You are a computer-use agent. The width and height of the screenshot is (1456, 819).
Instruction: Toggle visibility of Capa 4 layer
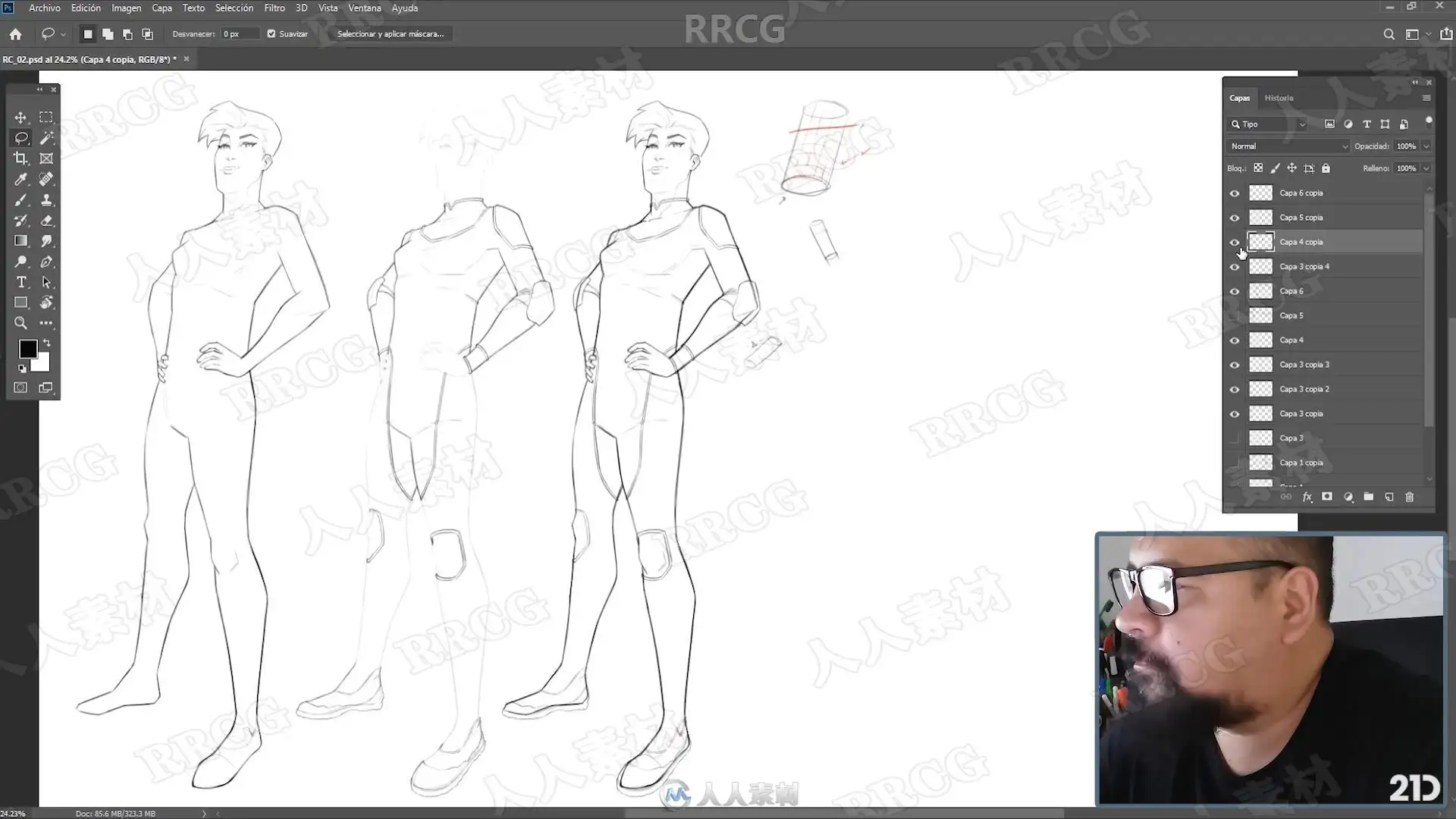1235,340
